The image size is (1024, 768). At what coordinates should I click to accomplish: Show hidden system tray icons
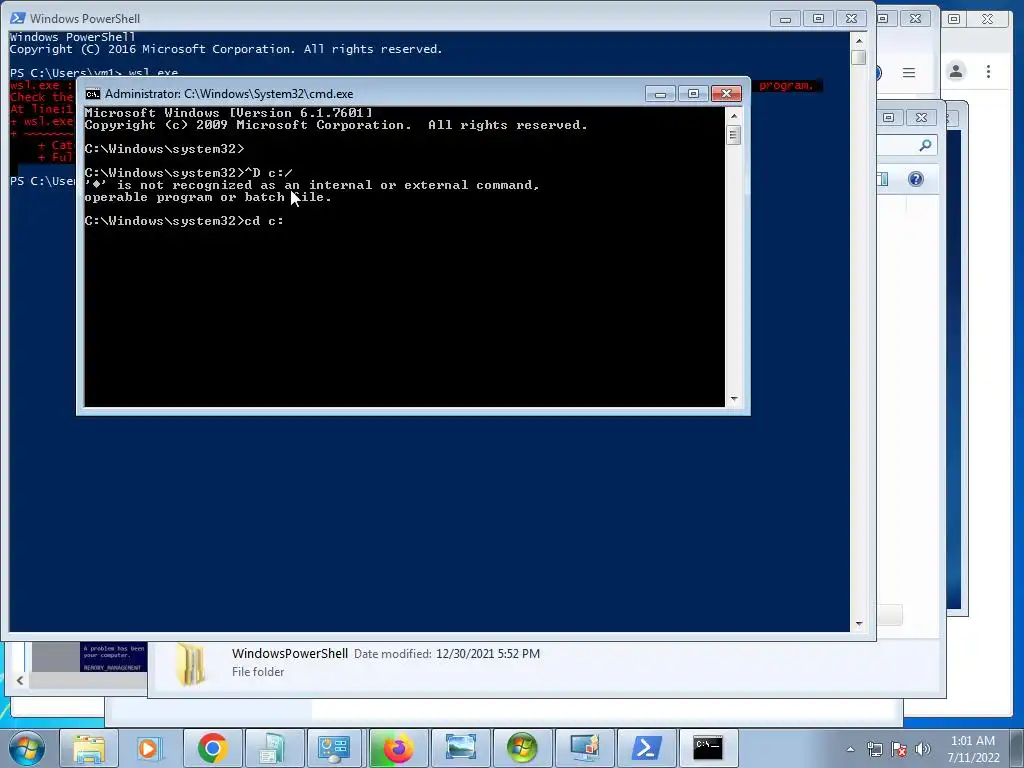click(x=850, y=749)
